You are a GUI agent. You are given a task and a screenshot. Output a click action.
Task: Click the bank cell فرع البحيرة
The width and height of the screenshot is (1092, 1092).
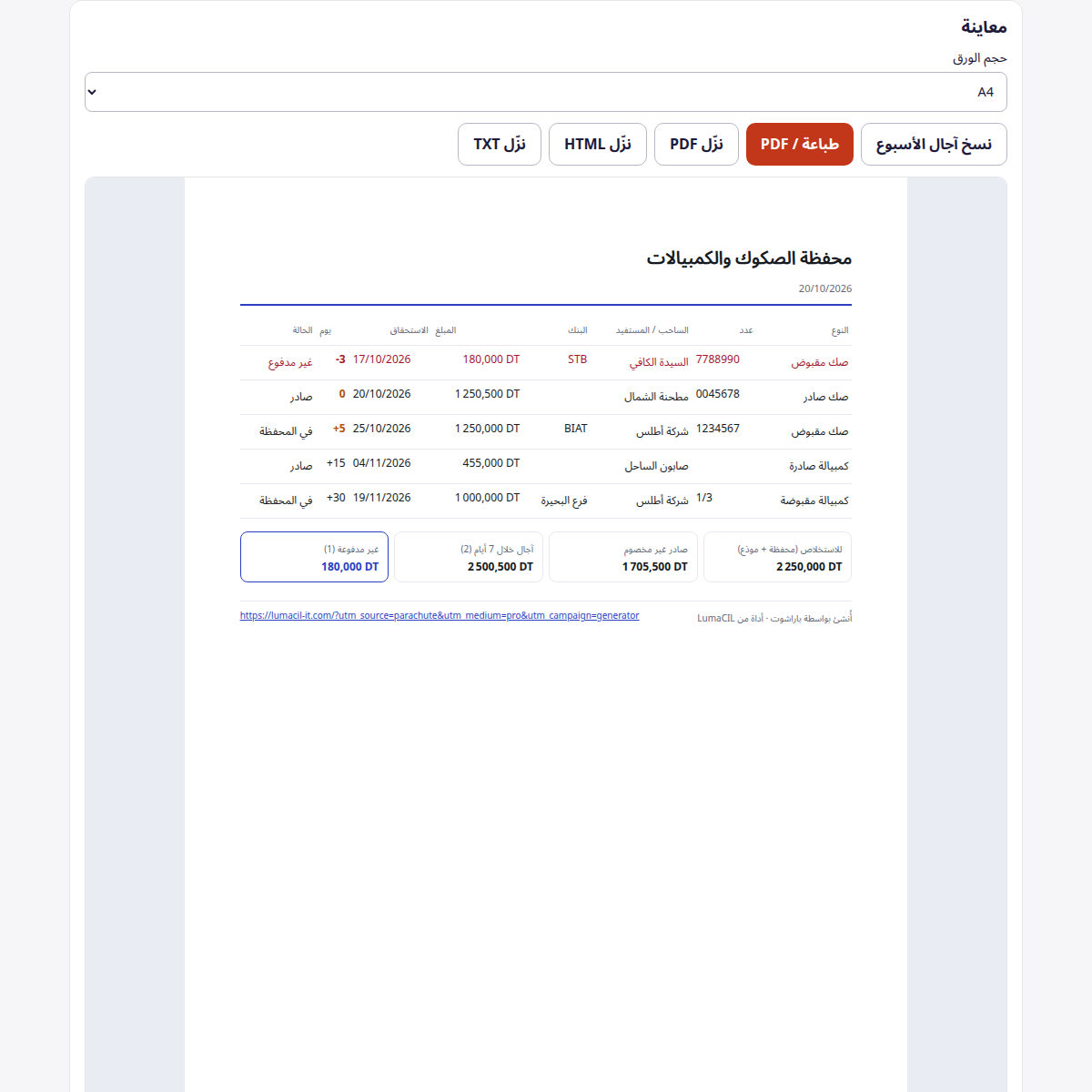pos(564,500)
